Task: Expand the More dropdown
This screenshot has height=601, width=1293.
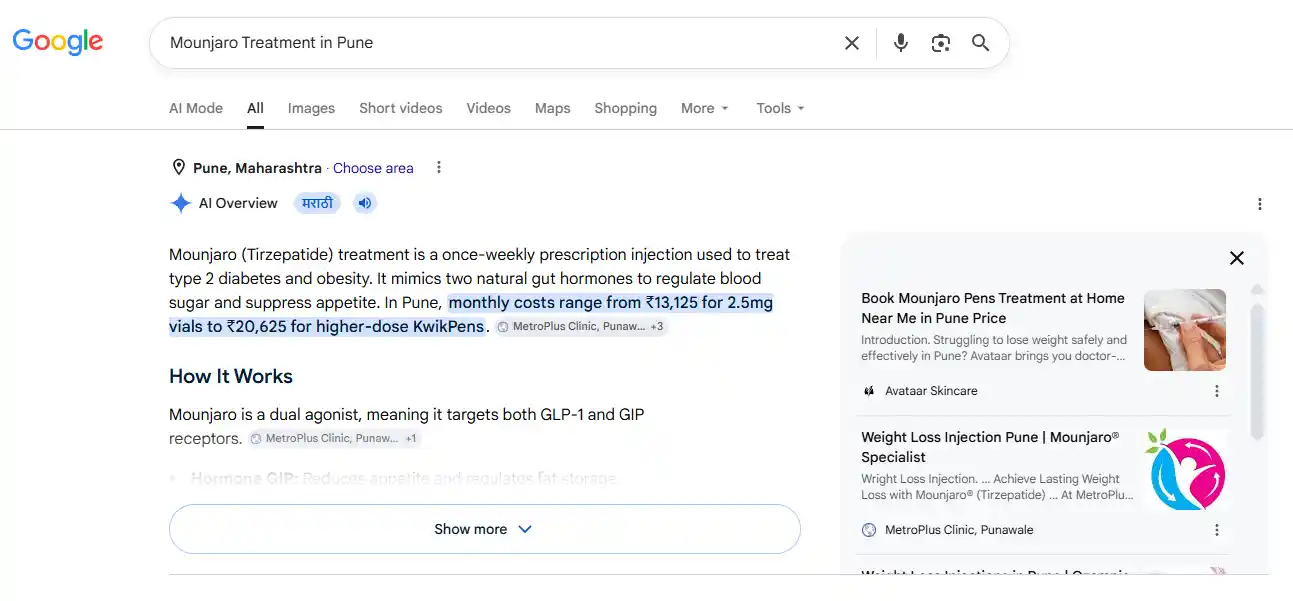Action: [x=705, y=108]
